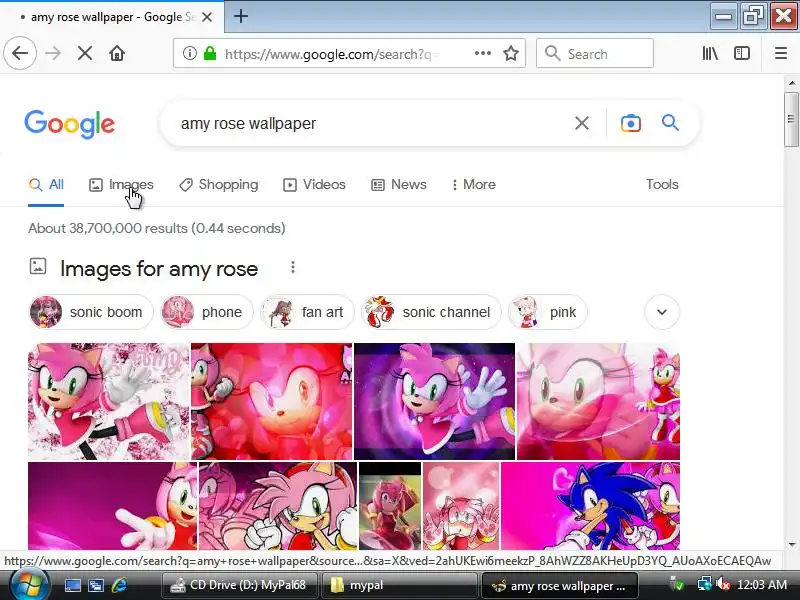Switch to mypal folder taskbar window
The height and width of the screenshot is (600, 800).
(399, 585)
